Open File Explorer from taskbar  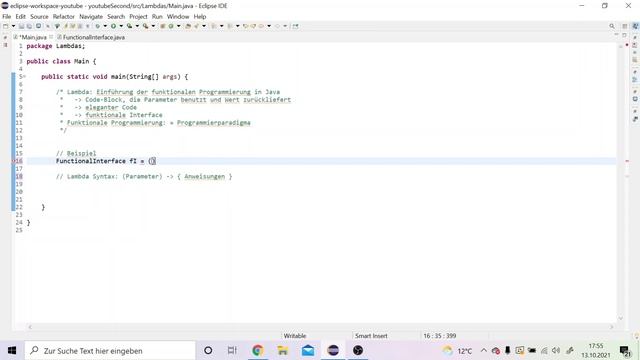point(282,351)
